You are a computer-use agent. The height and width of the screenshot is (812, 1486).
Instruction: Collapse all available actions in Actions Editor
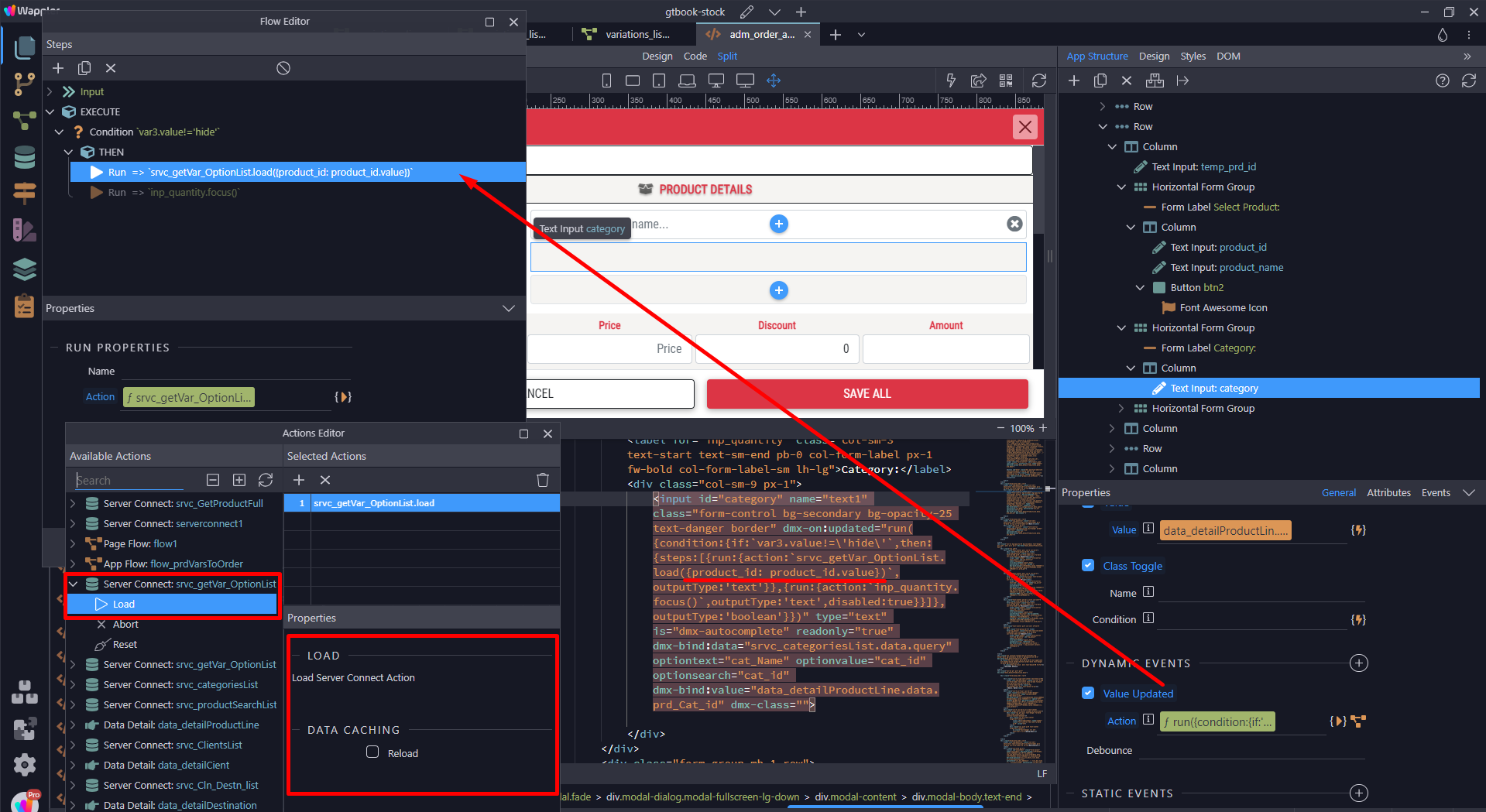pyautogui.click(x=213, y=480)
